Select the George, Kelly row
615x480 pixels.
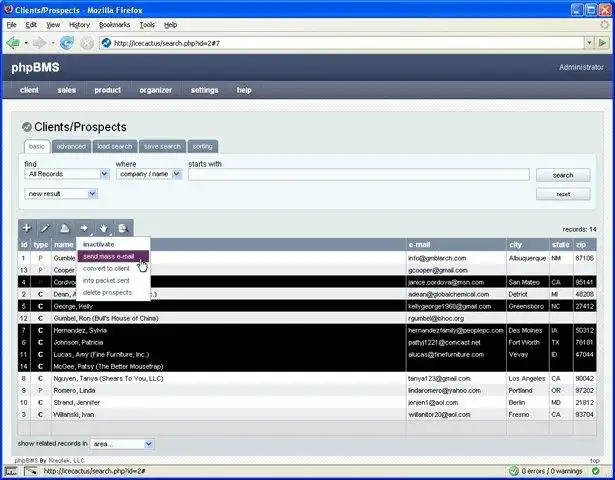pyautogui.click(x=307, y=306)
